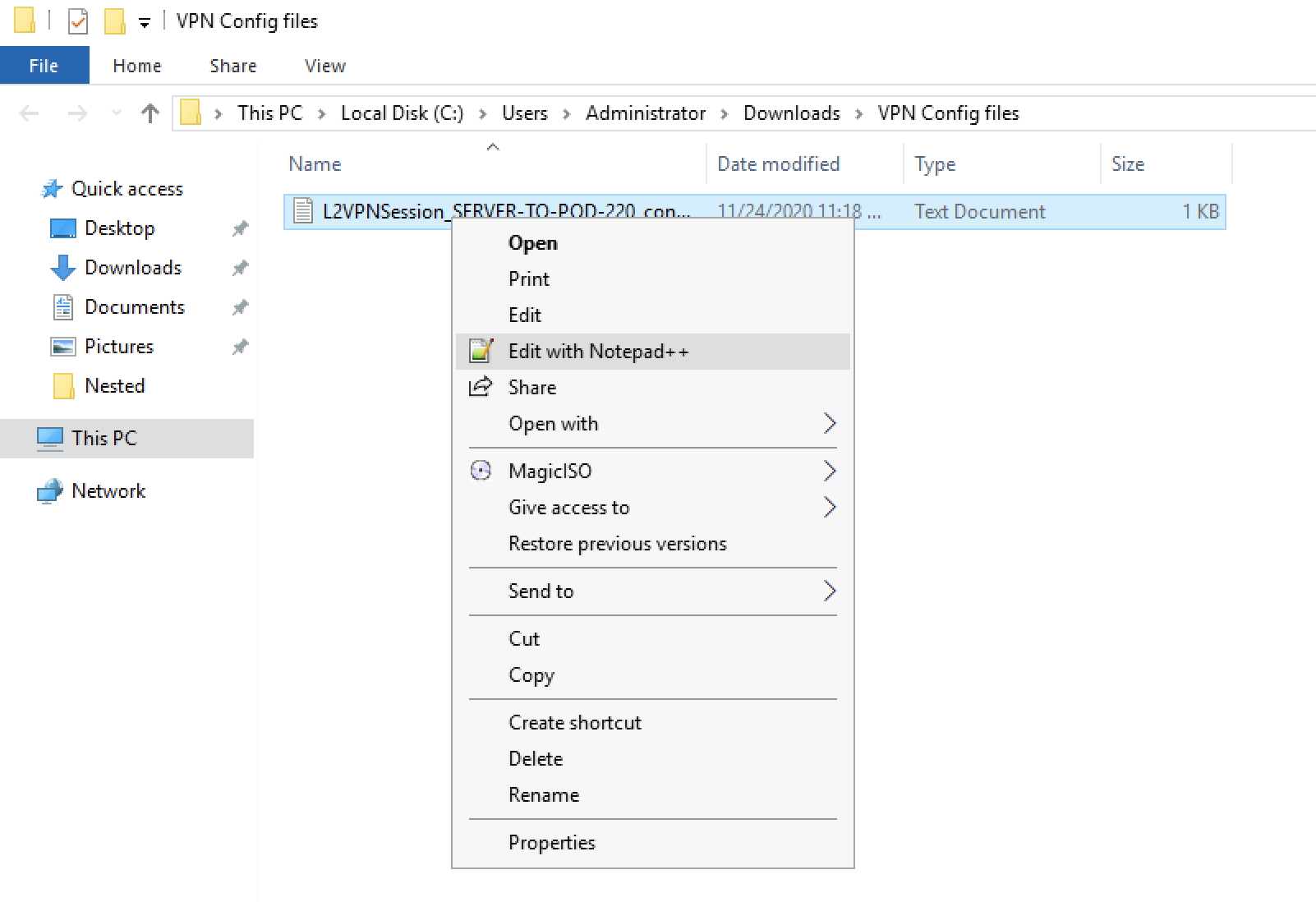Image resolution: width=1316 pixels, height=902 pixels.
Task: Select Properties from the context menu
Action: coord(551,843)
